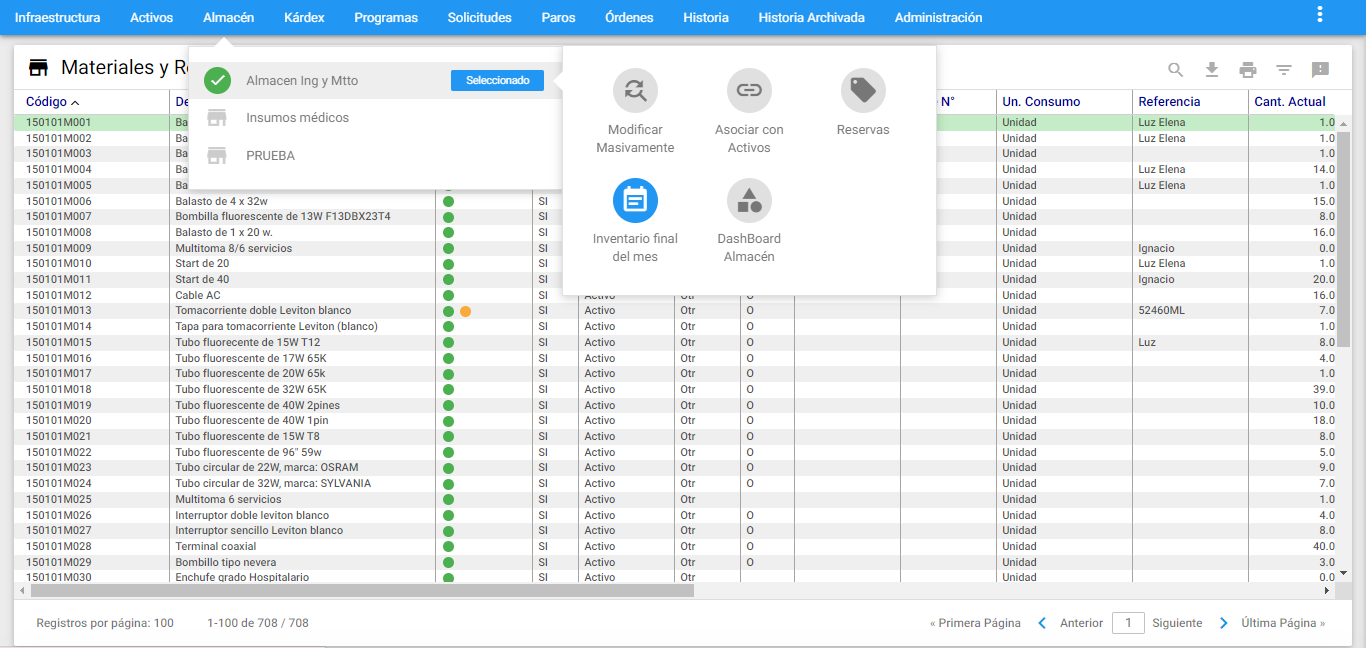Click Registros por página: 100
The height and width of the screenshot is (648, 1366).
[105, 623]
